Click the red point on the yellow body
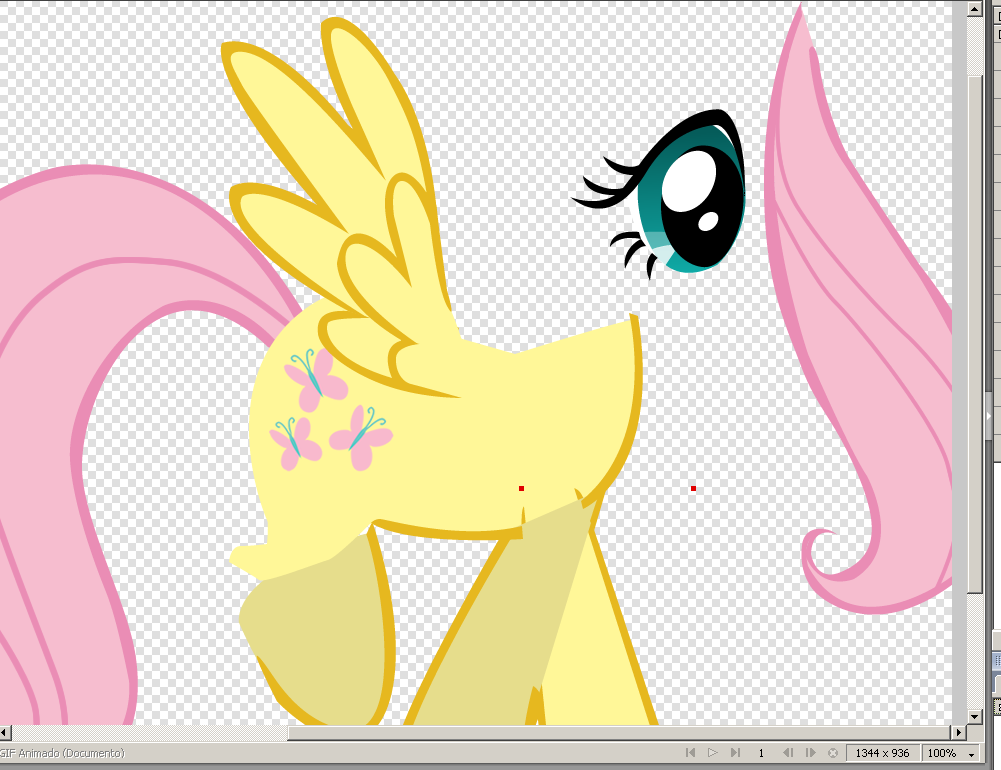1001x770 pixels. 522,488
